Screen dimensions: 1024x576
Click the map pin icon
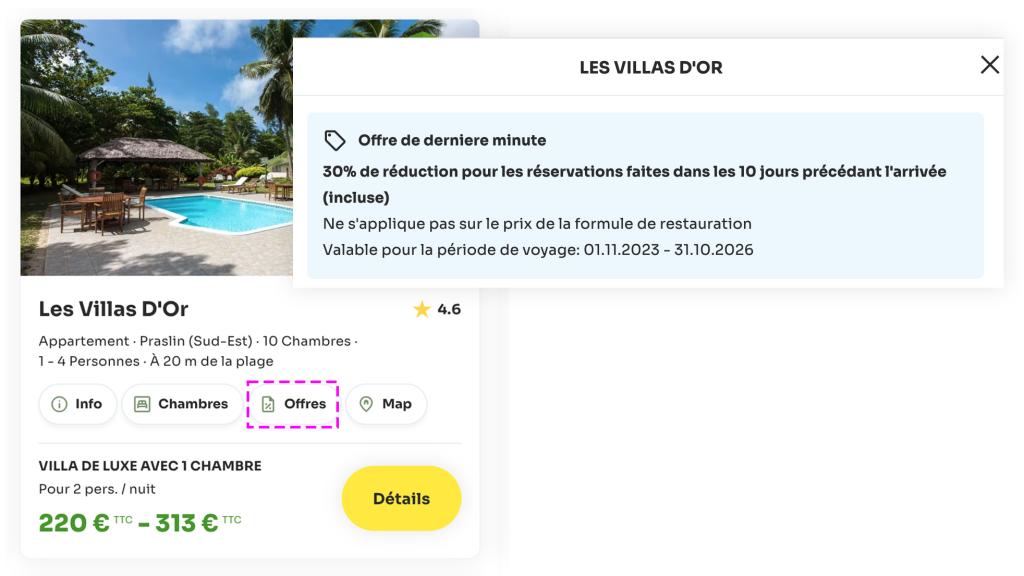pyautogui.click(x=366, y=404)
